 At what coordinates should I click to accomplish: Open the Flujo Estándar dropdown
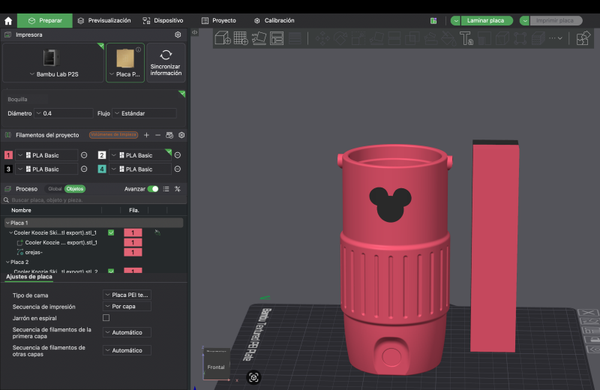click(145, 113)
